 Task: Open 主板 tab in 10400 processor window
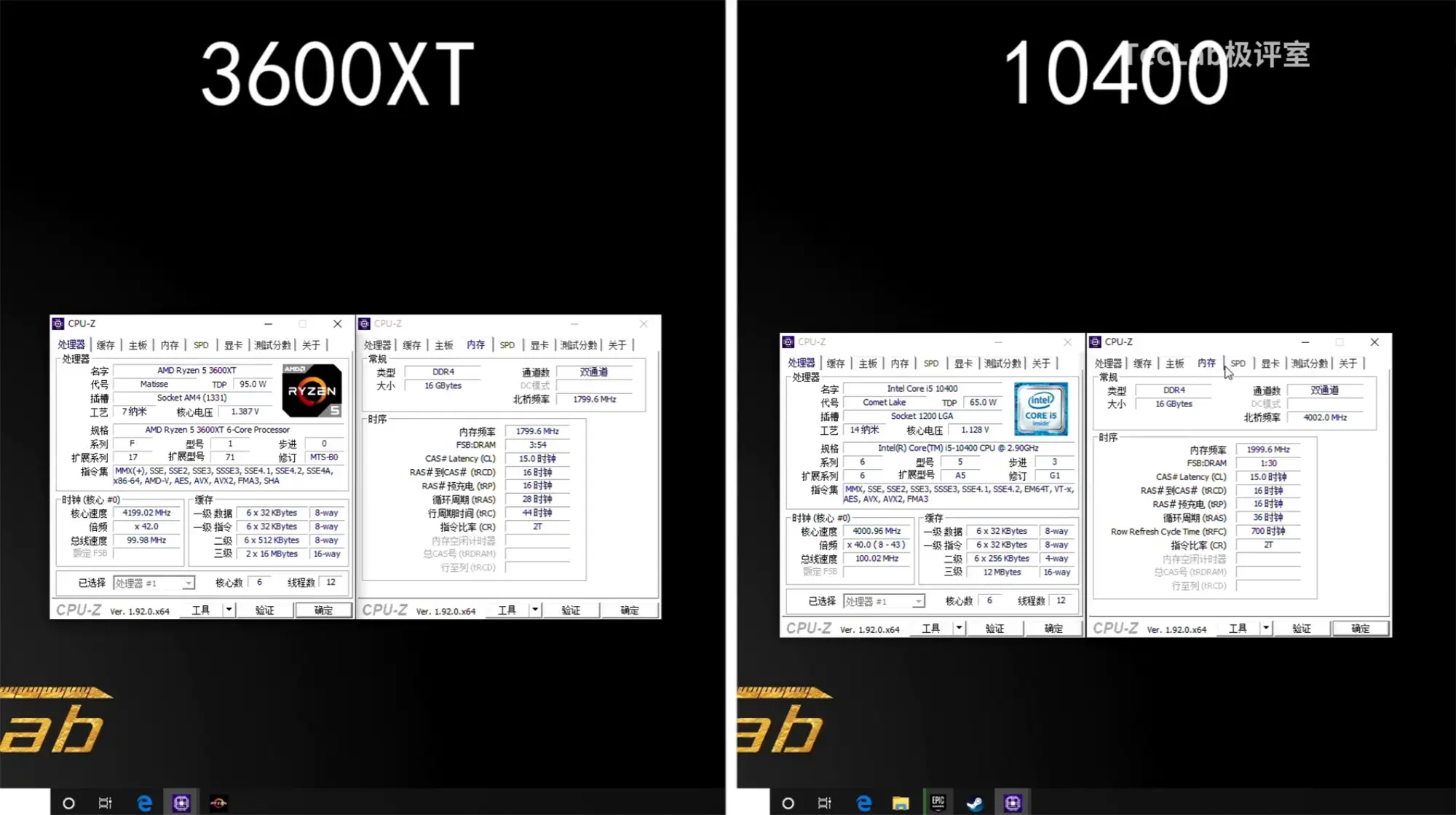[x=868, y=363]
